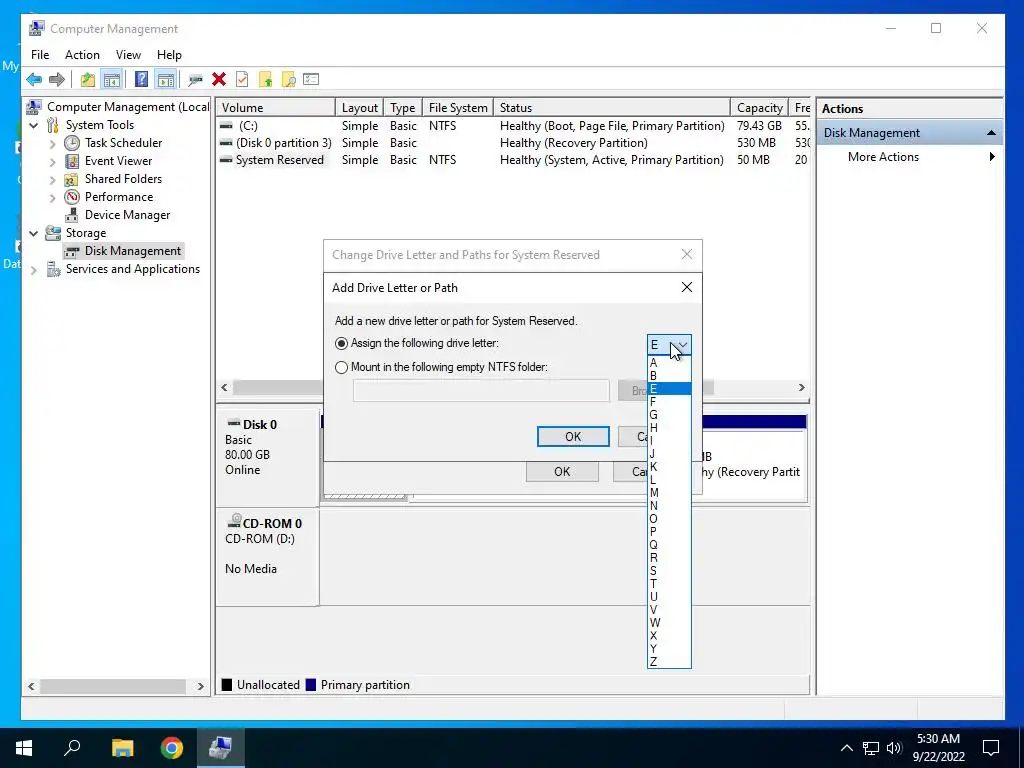The image size is (1024, 768).
Task: Choose drive letter M from the list
Action: point(669,492)
